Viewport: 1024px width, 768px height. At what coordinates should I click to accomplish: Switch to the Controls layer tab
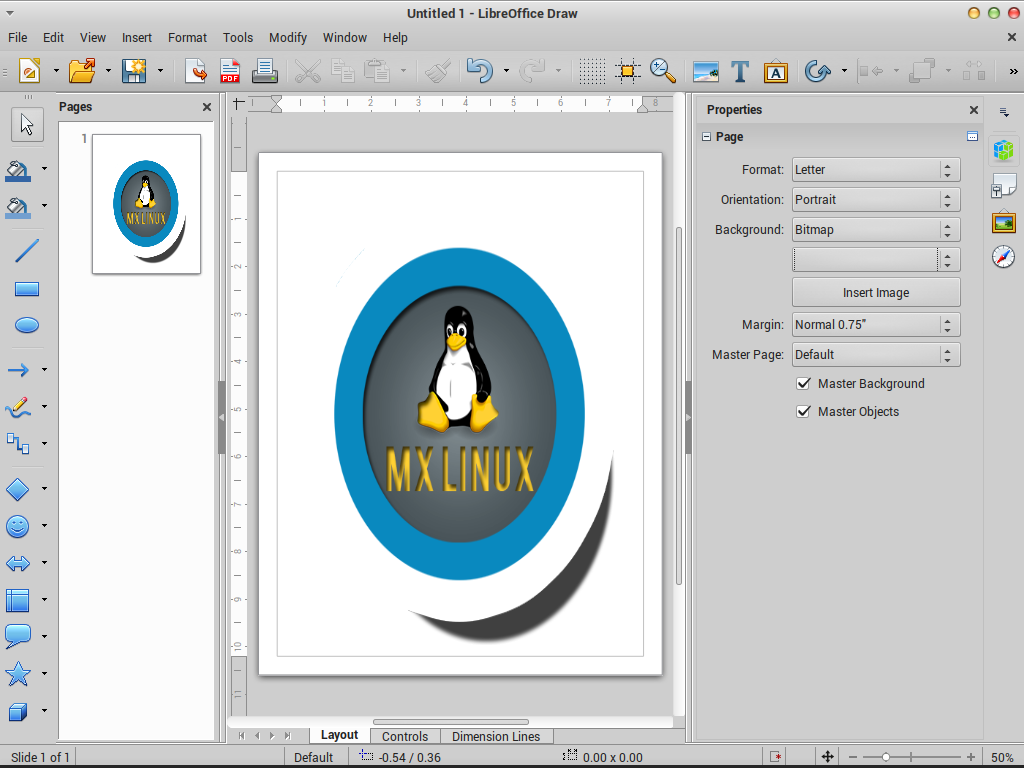pos(405,736)
